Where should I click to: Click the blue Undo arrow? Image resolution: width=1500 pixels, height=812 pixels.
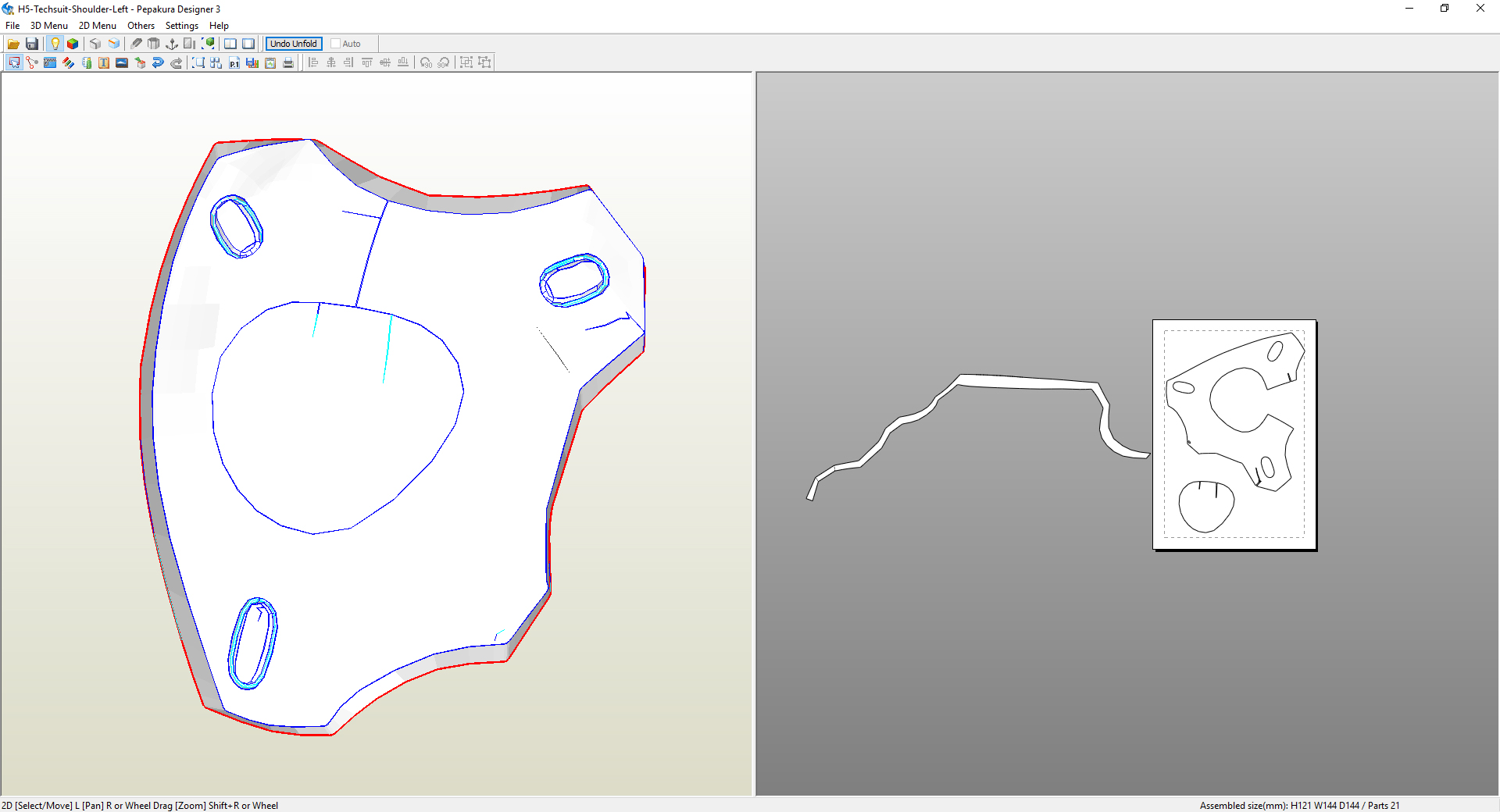pyautogui.click(x=158, y=62)
